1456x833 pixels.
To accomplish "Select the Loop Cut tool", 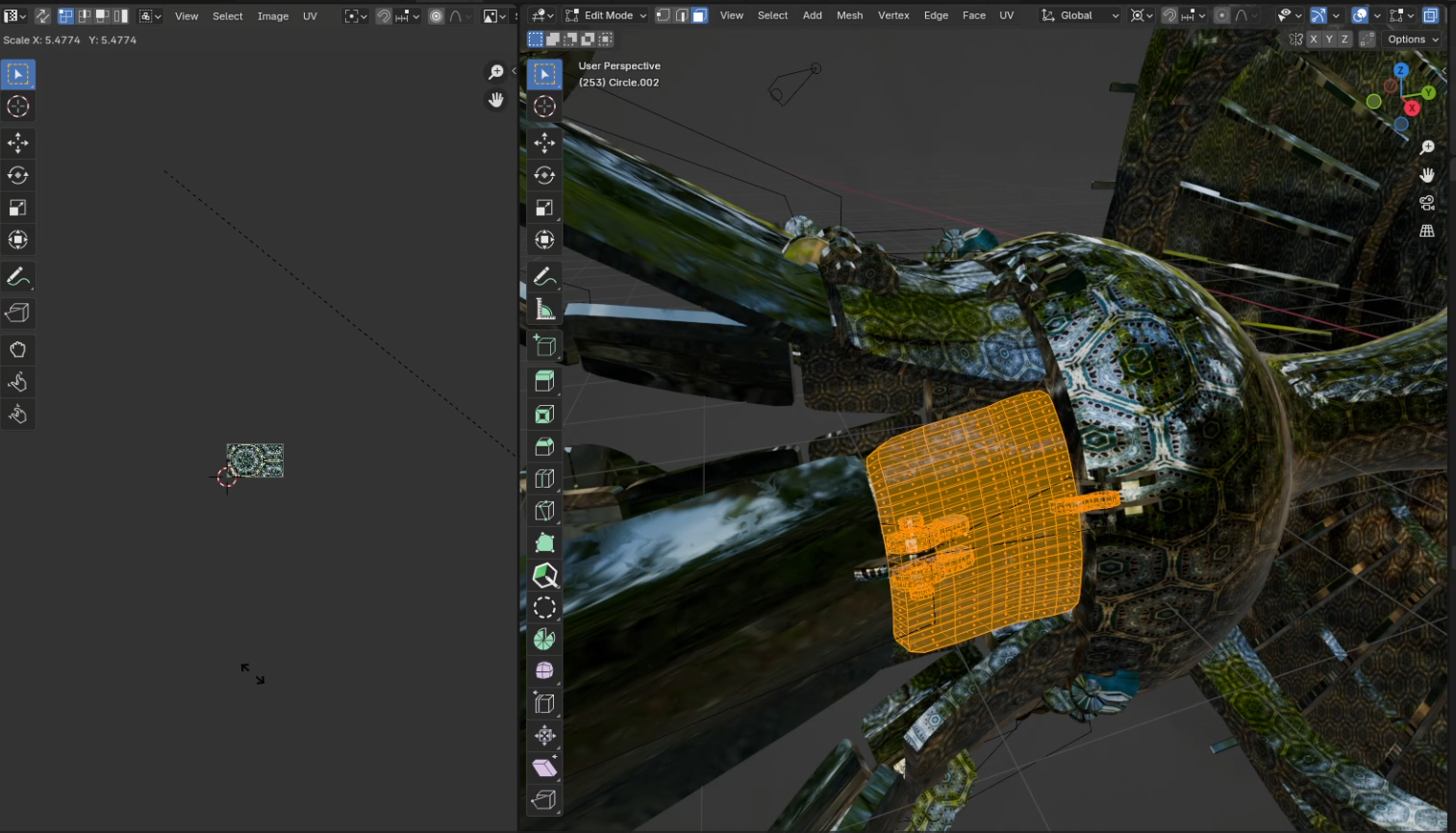I will (544, 478).
